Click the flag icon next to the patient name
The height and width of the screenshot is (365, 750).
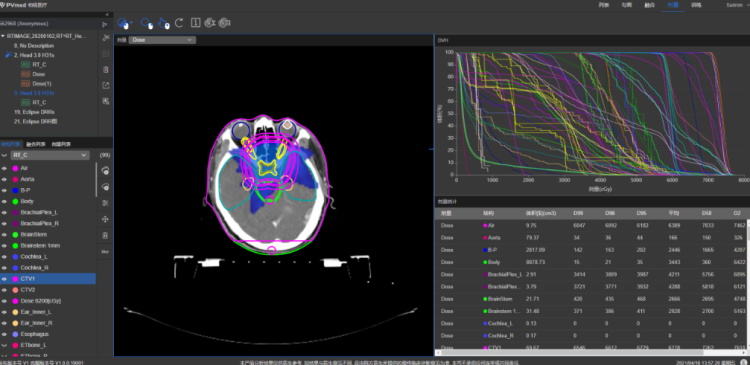click(104, 24)
